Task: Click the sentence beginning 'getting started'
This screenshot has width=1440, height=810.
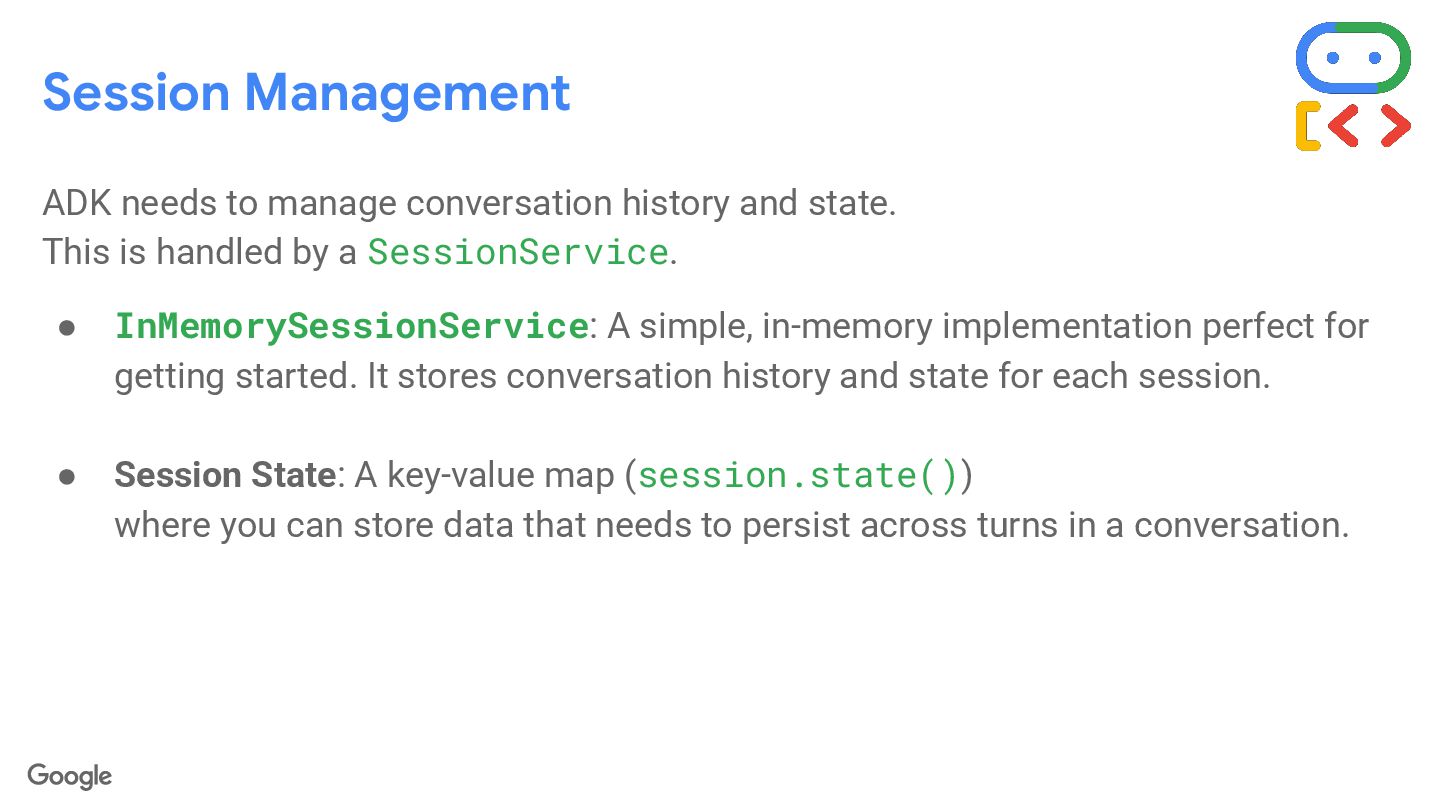Action: tap(691, 376)
